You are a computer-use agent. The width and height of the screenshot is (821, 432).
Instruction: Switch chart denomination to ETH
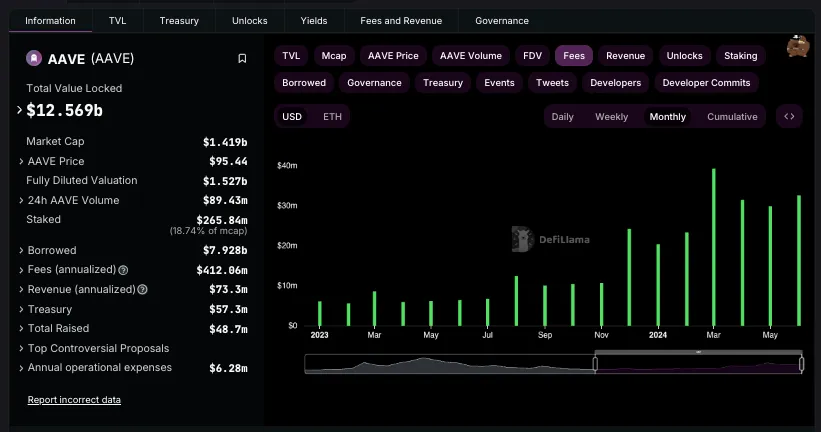coord(332,116)
